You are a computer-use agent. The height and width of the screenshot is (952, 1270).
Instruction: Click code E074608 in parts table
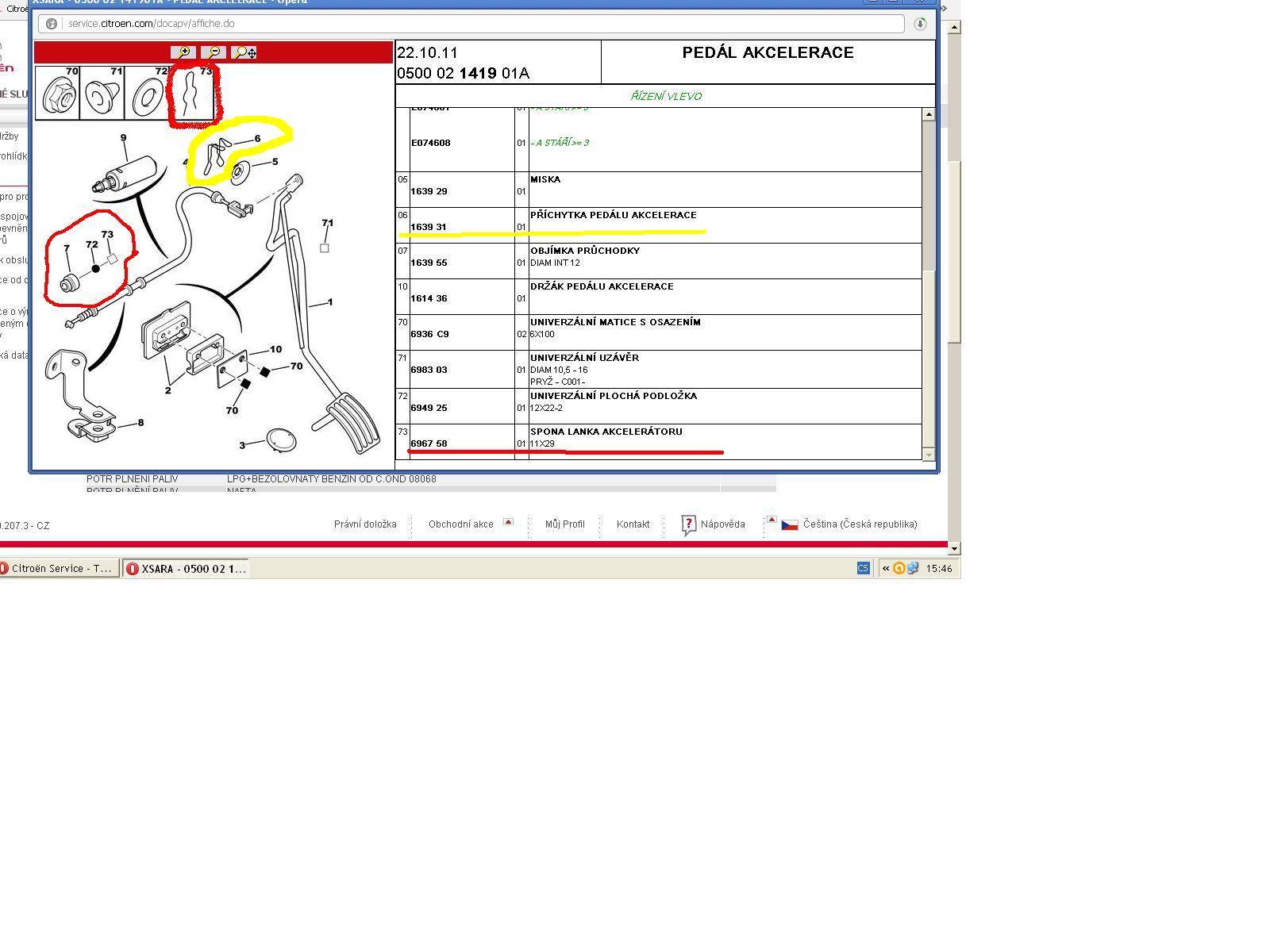pyautogui.click(x=430, y=143)
